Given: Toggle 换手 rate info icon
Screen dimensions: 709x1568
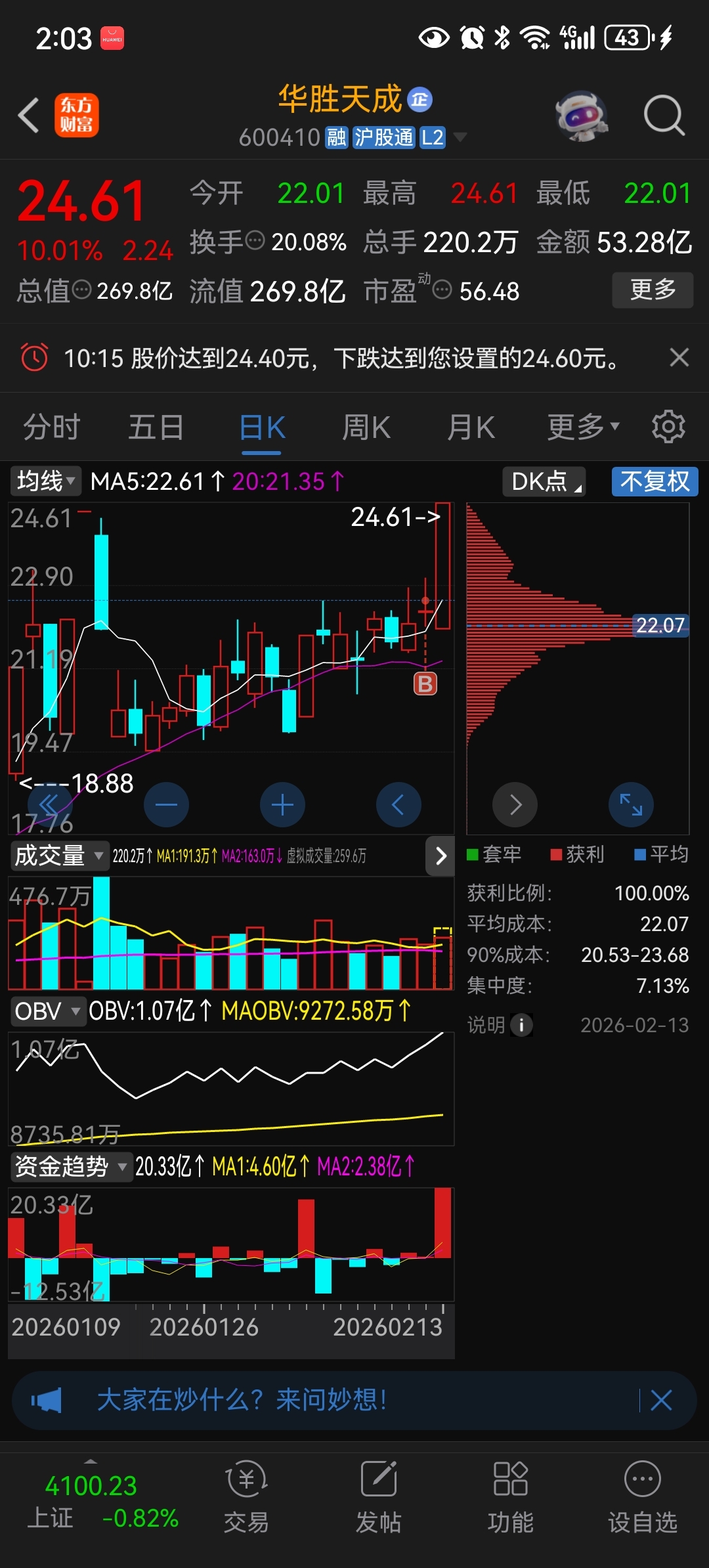Looking at the screenshot, I should click(x=255, y=241).
